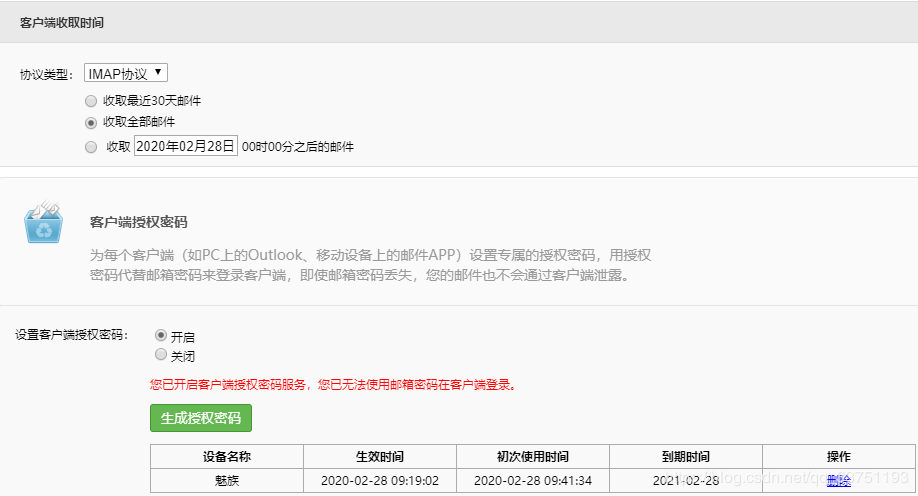
Task: Click the 魅族 device name cell
Action: coord(227,481)
